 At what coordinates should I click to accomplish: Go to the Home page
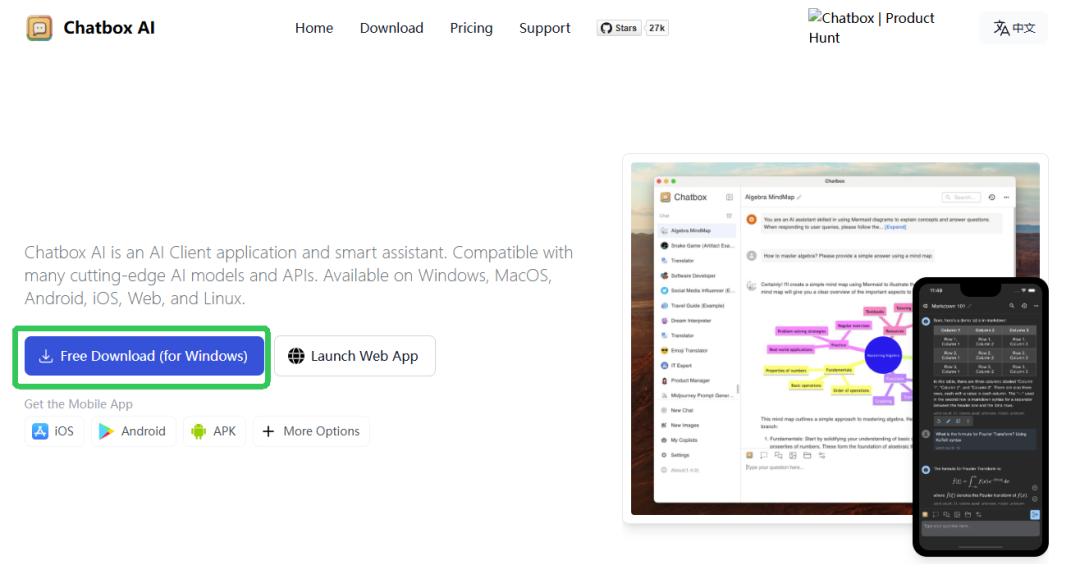(314, 28)
